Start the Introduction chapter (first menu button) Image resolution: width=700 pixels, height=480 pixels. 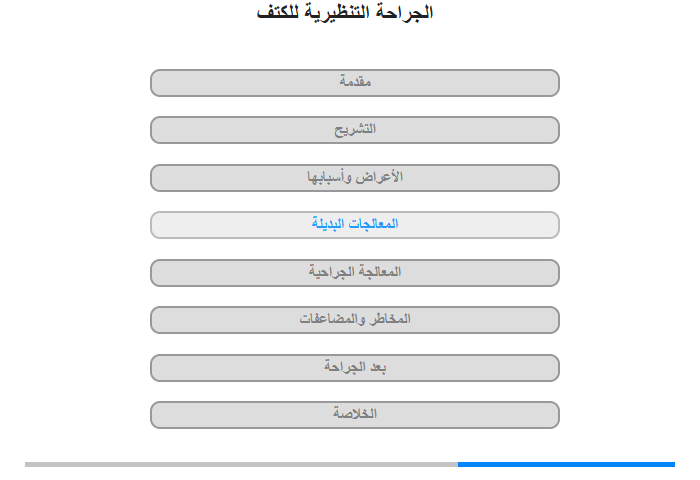355,83
